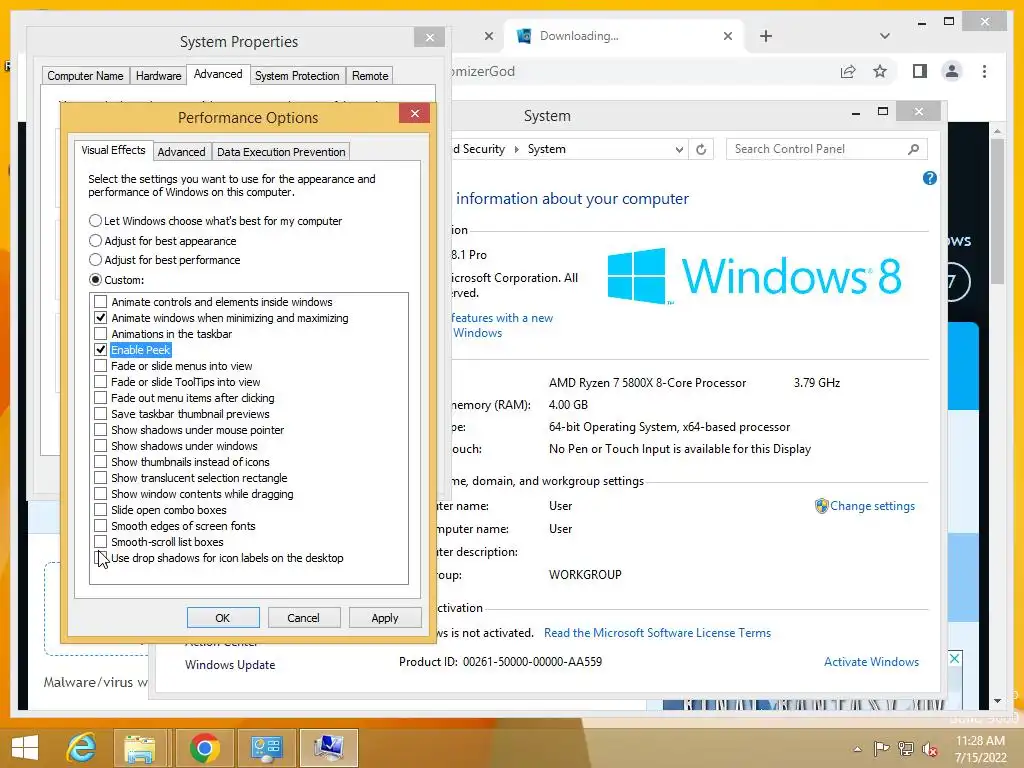Check Show shadows under windows
1024x768 pixels.
click(101, 446)
